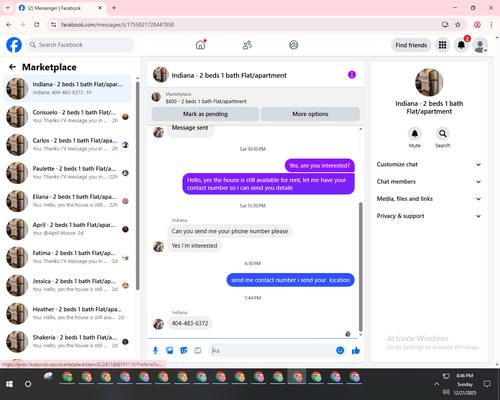Click the Aa message input field
500x400 pixels.
click(x=272, y=350)
